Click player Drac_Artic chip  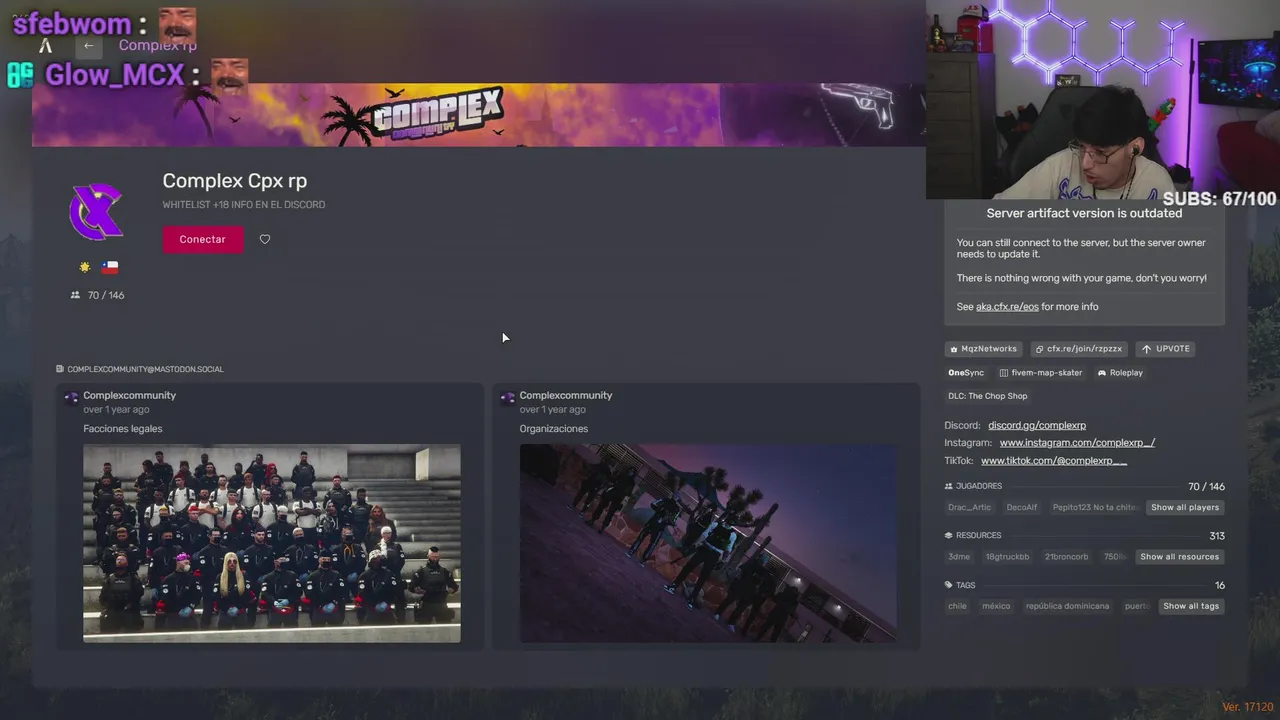coord(969,508)
